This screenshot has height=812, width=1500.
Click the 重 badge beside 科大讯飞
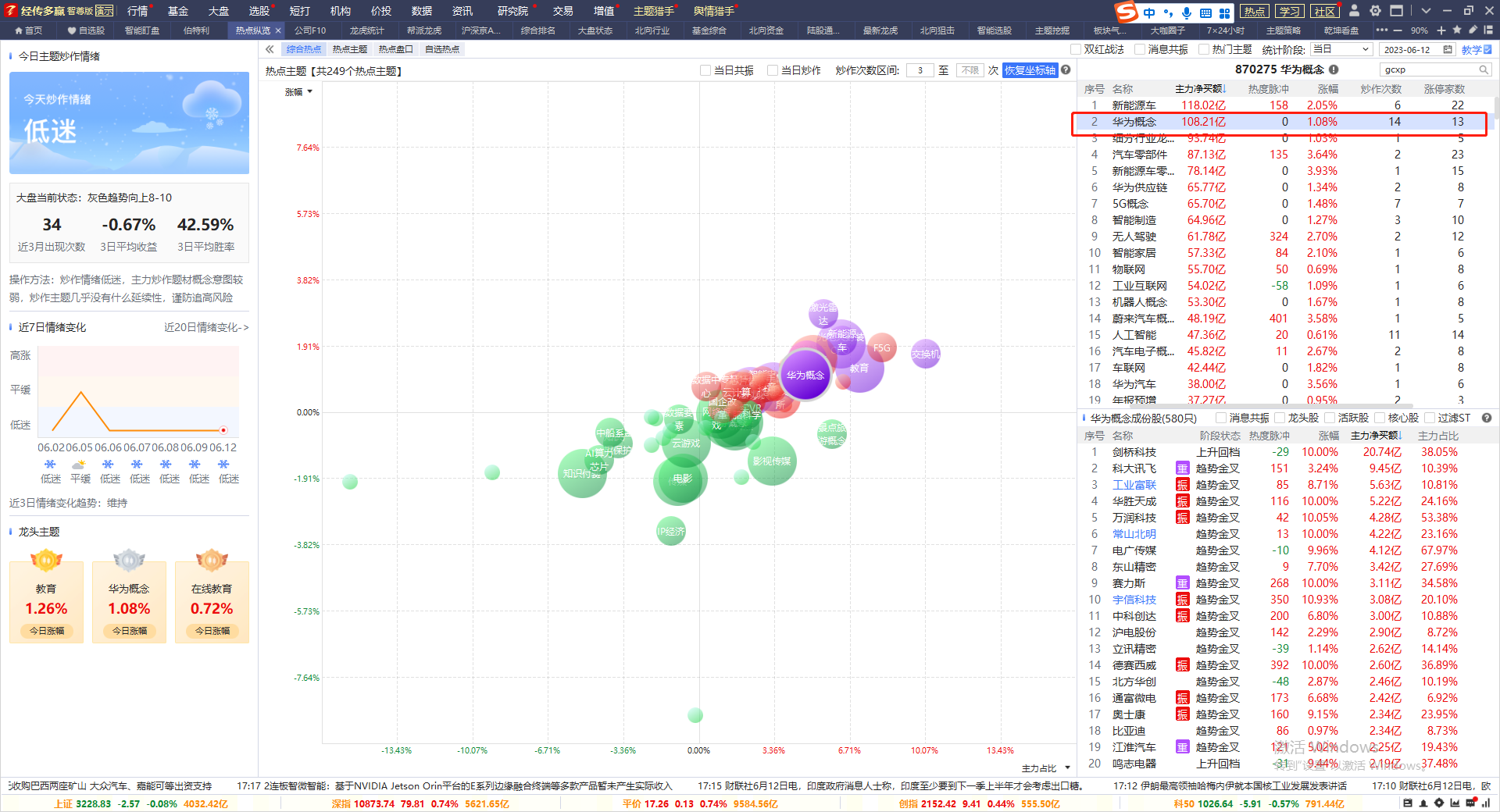click(1183, 468)
